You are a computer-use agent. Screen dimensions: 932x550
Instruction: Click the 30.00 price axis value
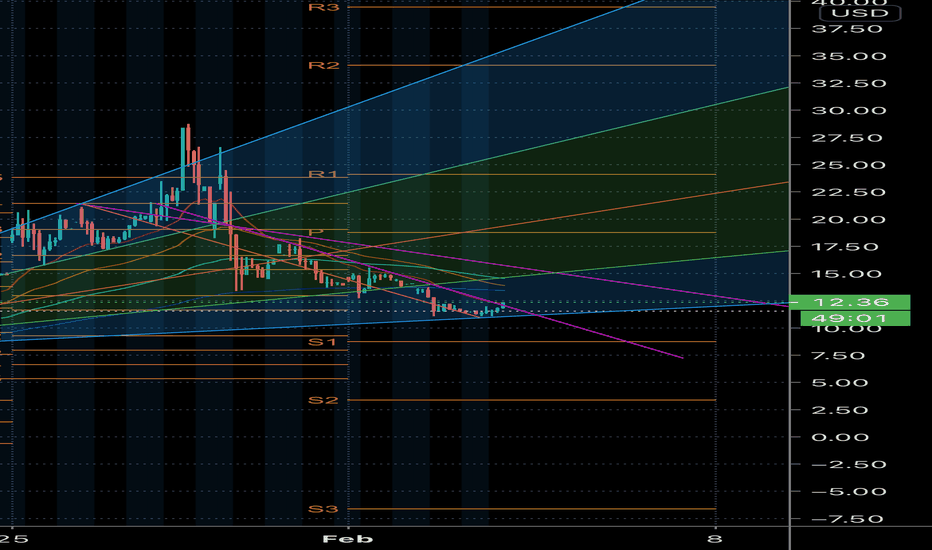pos(849,111)
